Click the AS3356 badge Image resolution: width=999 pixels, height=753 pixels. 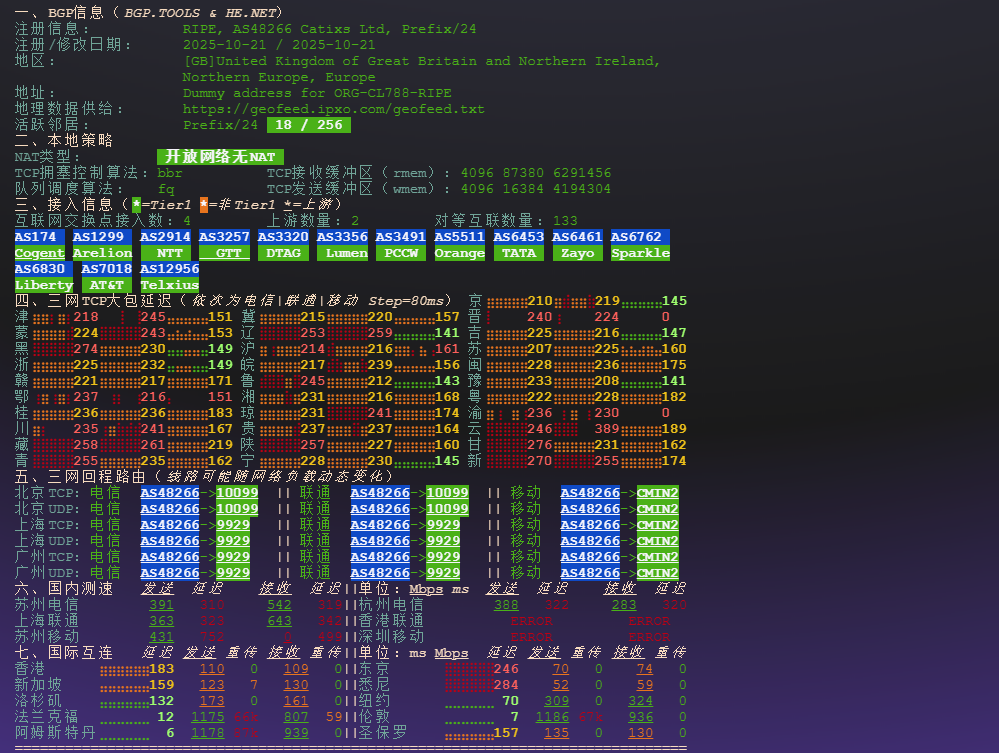coord(342,237)
